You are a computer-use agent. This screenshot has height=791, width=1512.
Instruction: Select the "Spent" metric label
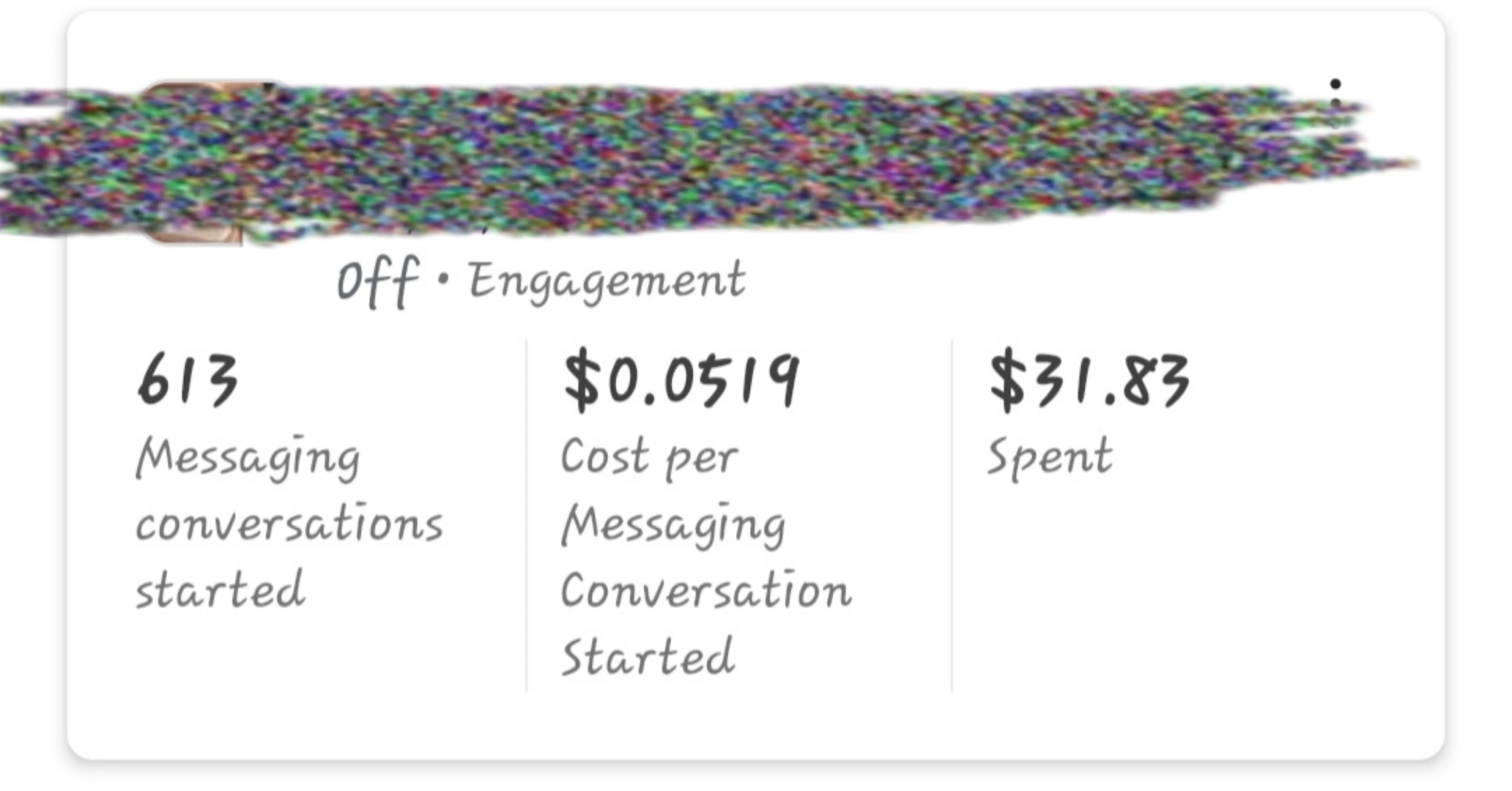click(1049, 457)
